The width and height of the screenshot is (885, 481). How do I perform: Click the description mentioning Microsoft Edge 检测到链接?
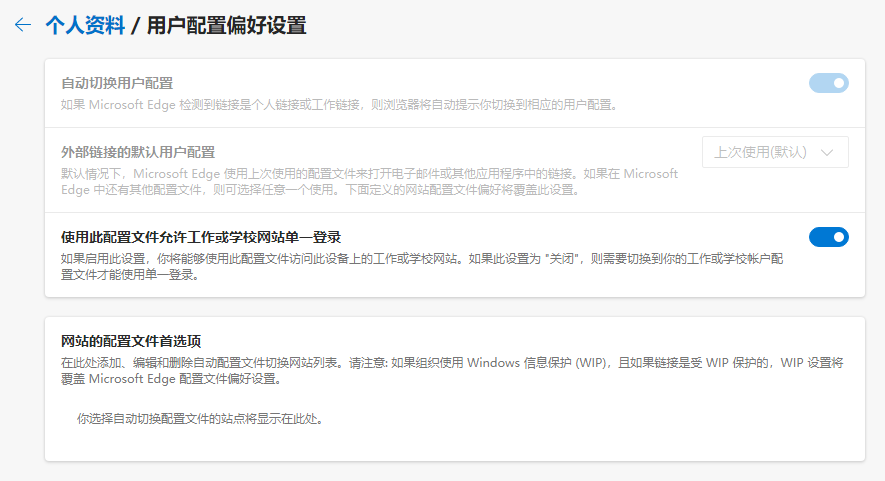point(340,104)
